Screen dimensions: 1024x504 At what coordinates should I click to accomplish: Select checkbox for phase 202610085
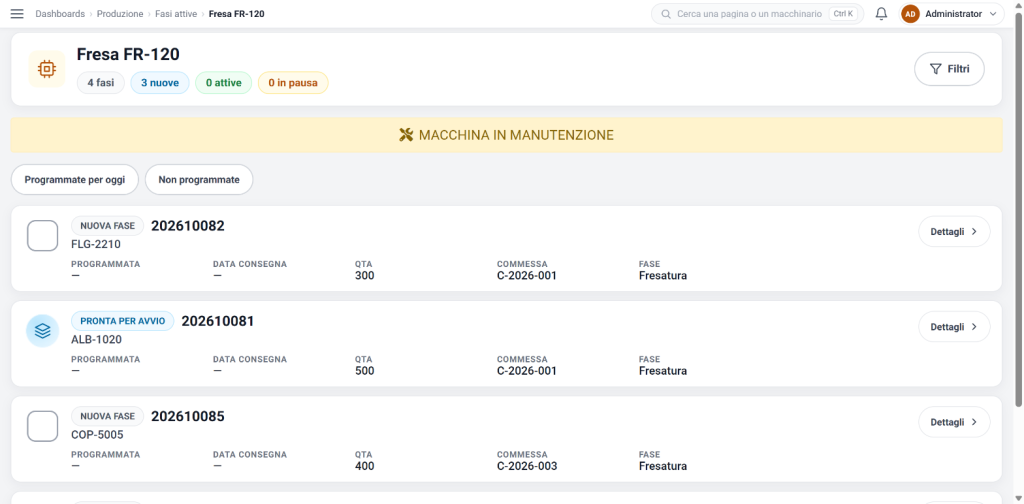point(42,426)
